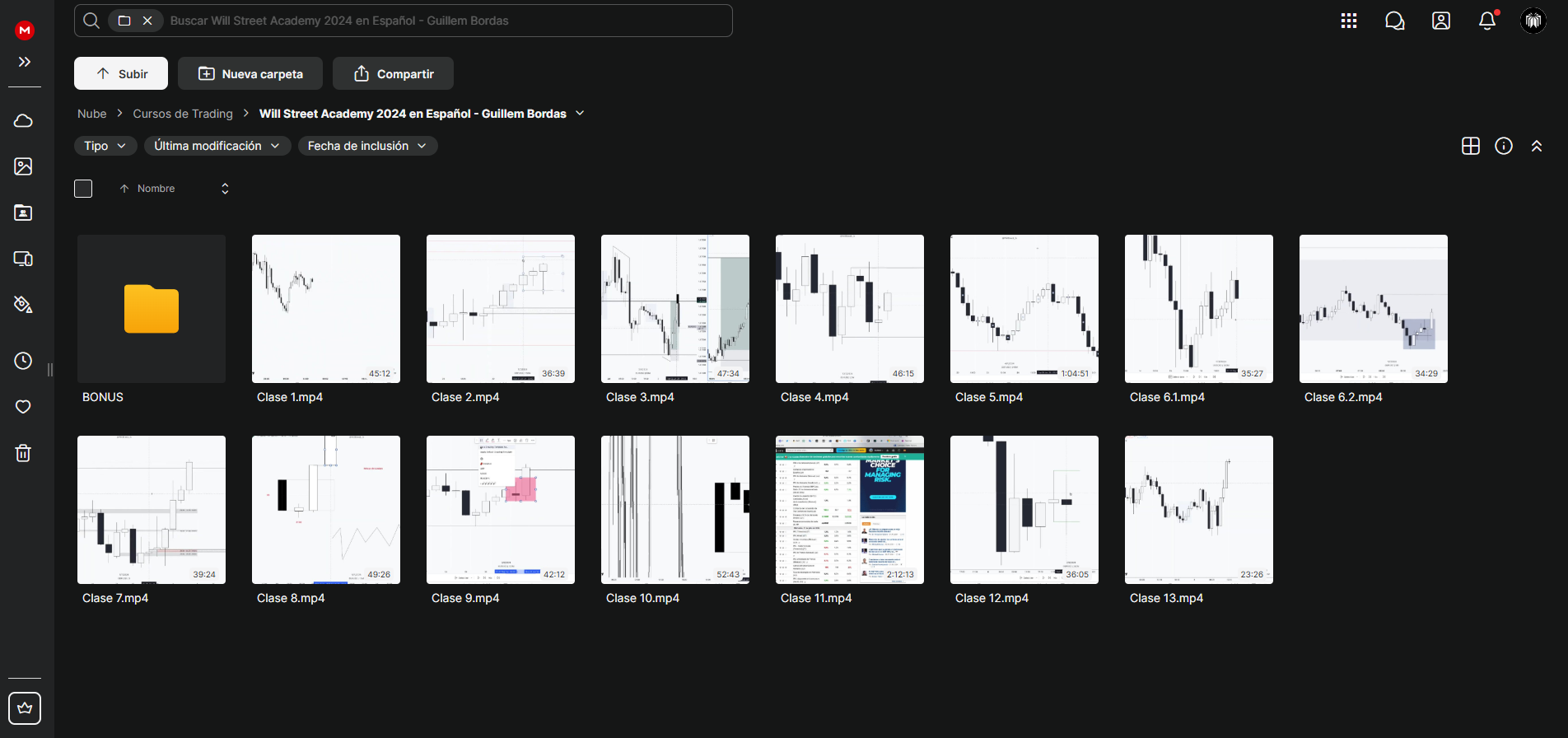Select Clase 11.mp4 thumbnail
Viewport: 1568px width, 738px height.
pyautogui.click(x=850, y=510)
